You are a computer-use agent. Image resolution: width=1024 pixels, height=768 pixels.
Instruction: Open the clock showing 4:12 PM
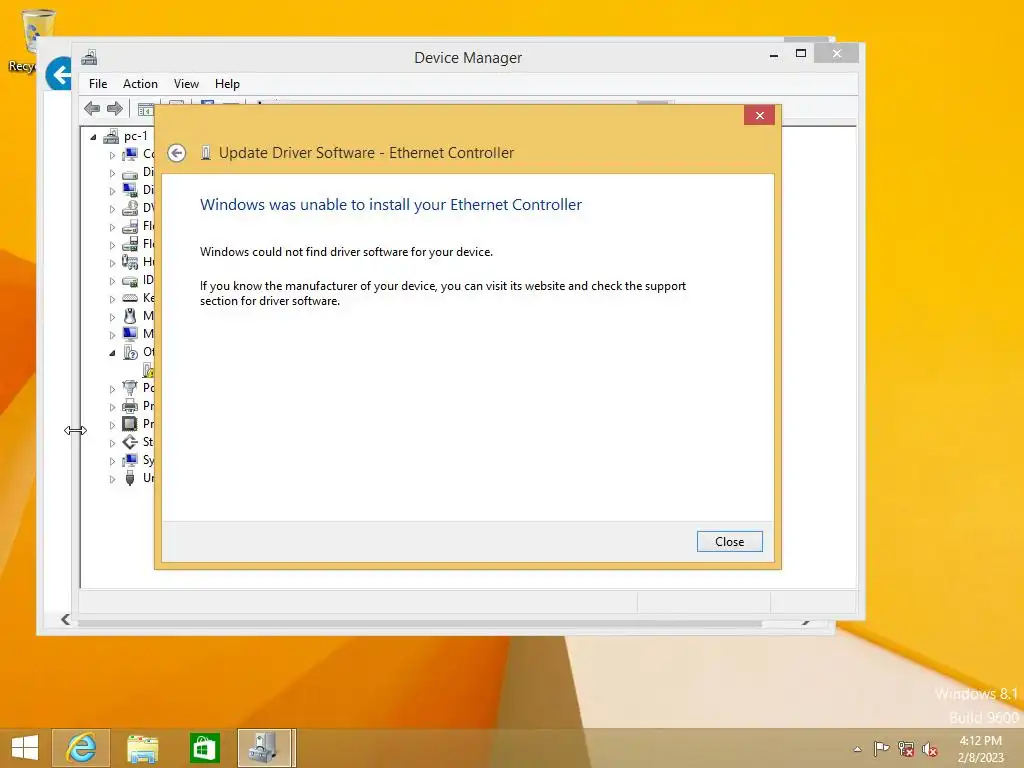click(980, 749)
